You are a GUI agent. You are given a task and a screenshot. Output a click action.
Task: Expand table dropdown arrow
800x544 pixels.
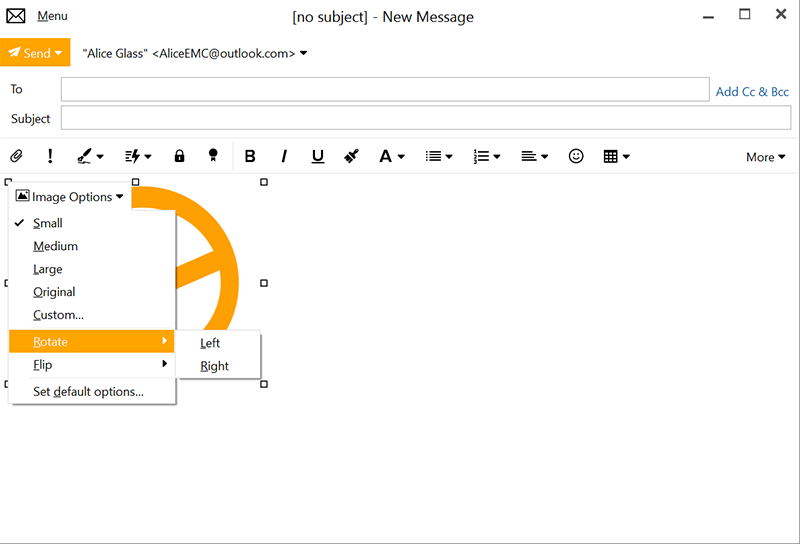626,157
